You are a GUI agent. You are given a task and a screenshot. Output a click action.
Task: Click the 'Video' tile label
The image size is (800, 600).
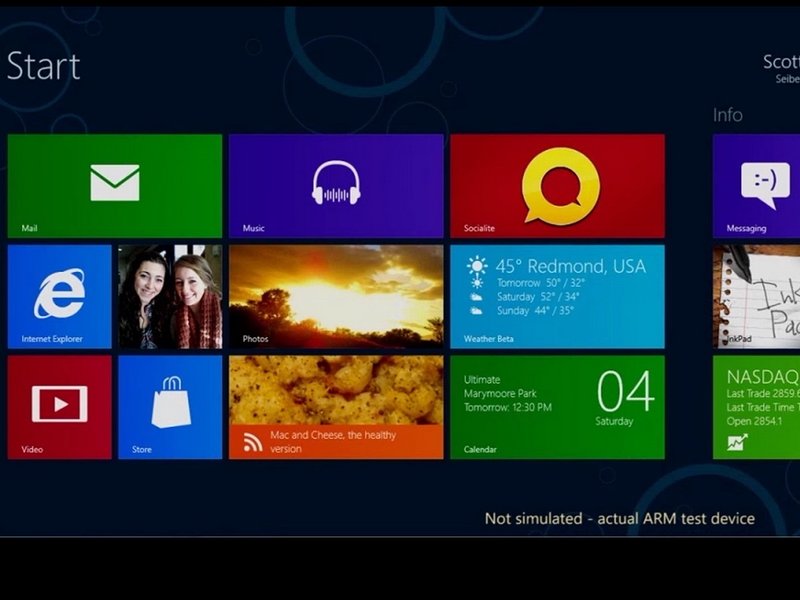[x=32, y=449]
